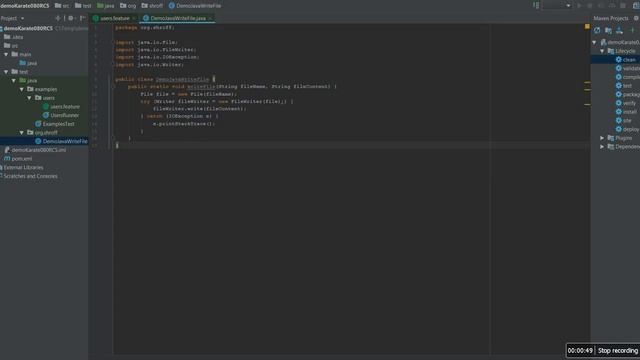Image resolution: width=640 pixels, height=360 pixels.
Task: Click the src breadcrumb in navigation bar
Action: click(x=62, y=6)
